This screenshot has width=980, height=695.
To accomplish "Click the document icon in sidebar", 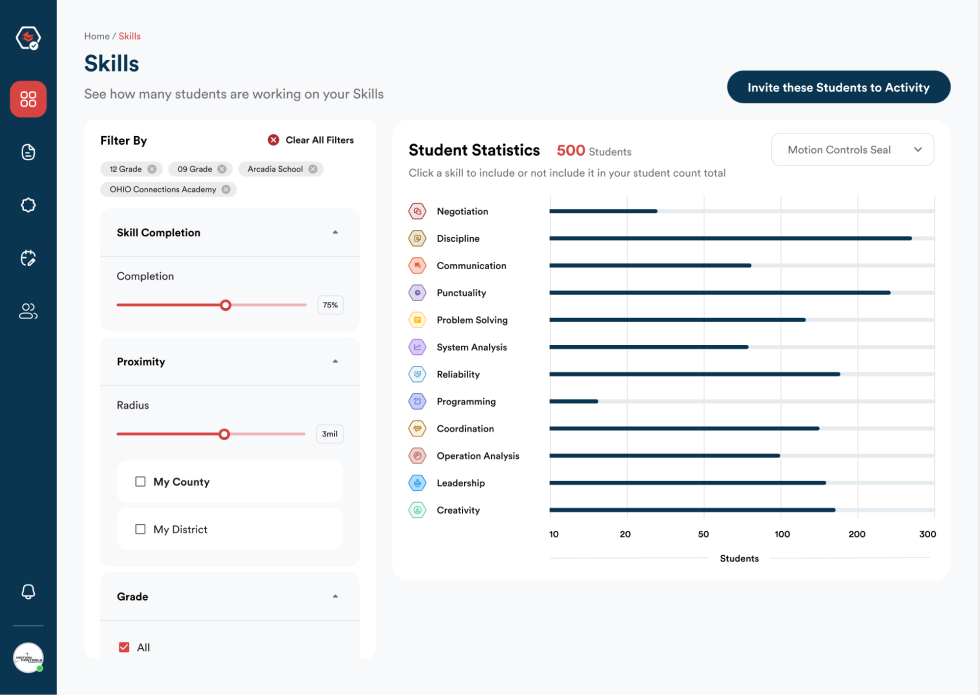I will click(x=28, y=152).
